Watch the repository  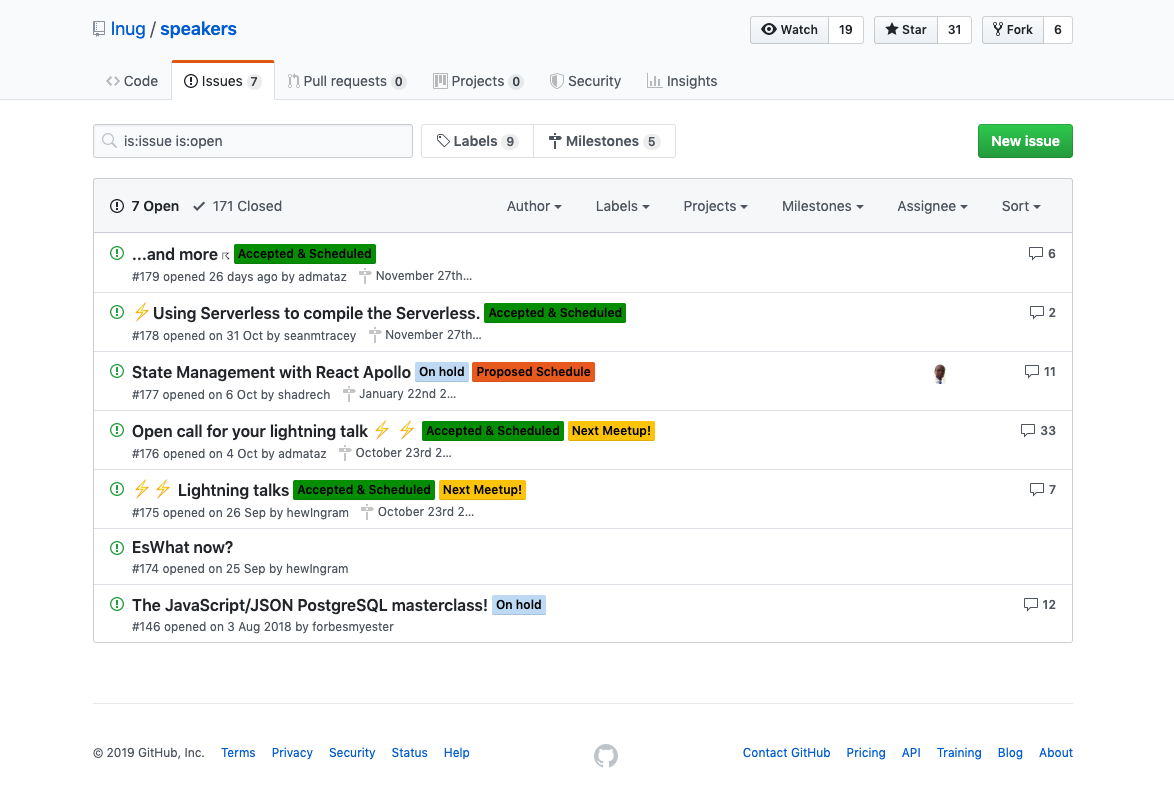pyautogui.click(x=789, y=30)
